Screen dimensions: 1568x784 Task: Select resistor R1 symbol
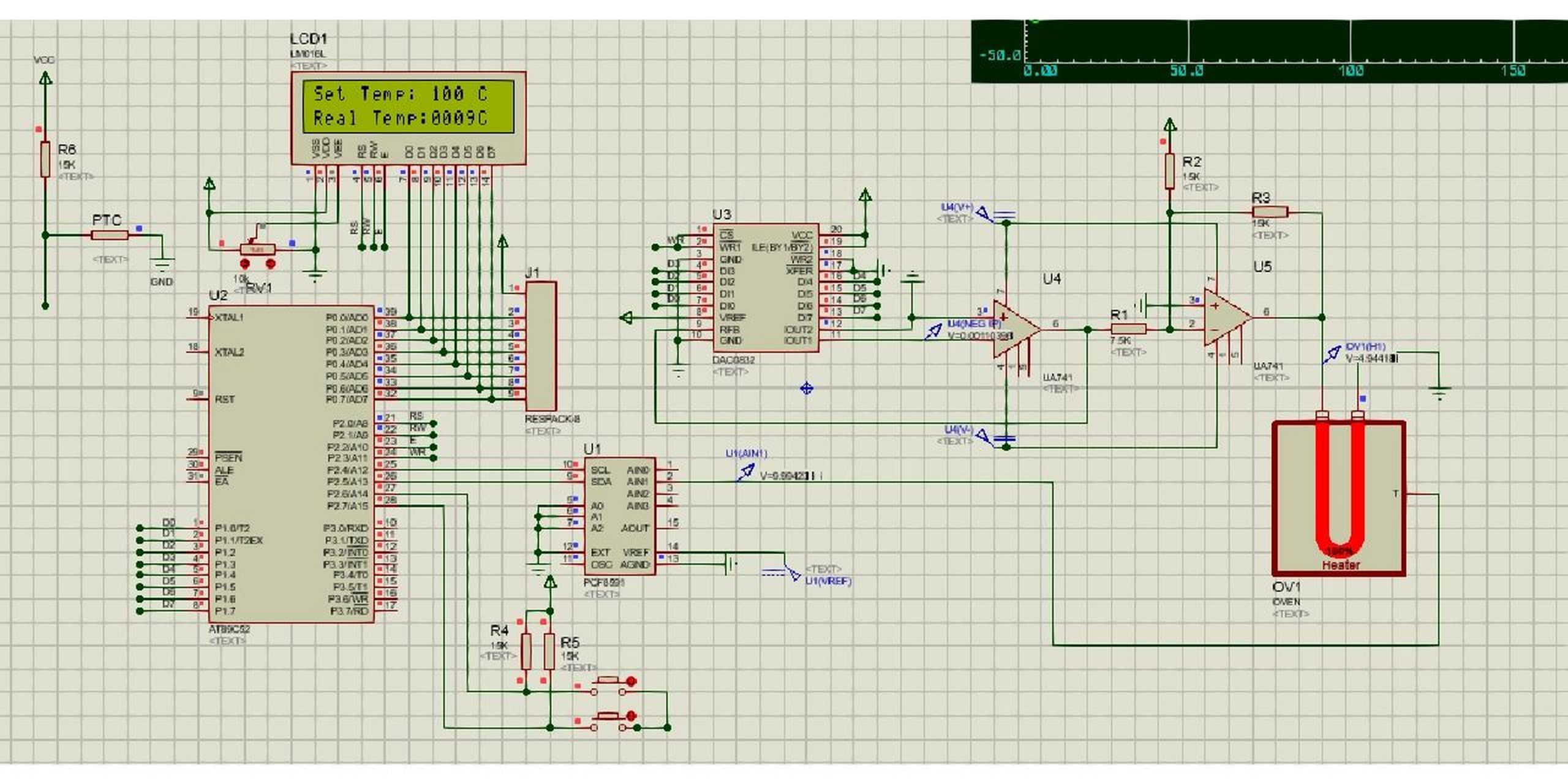[1128, 329]
